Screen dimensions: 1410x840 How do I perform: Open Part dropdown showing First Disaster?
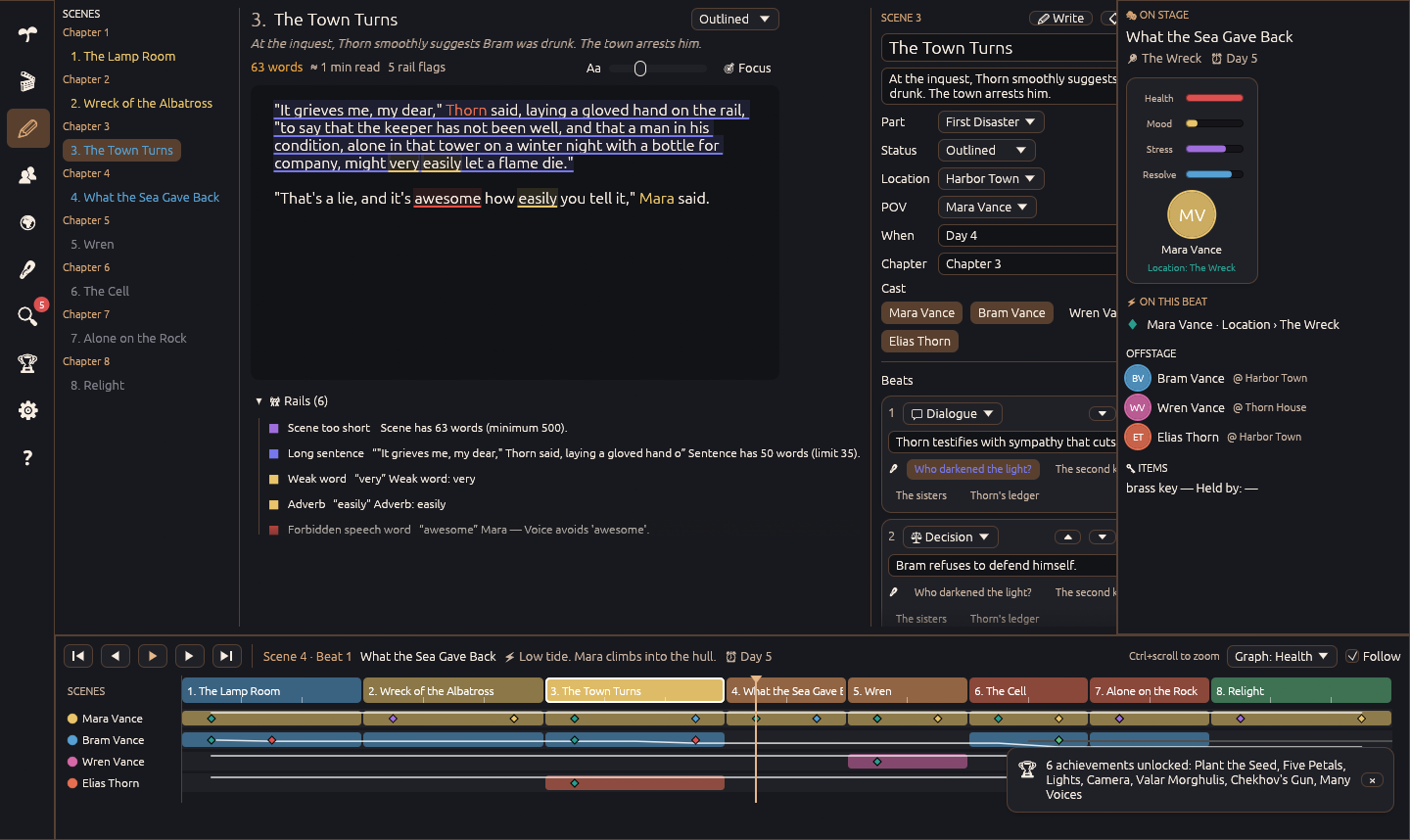click(x=991, y=121)
